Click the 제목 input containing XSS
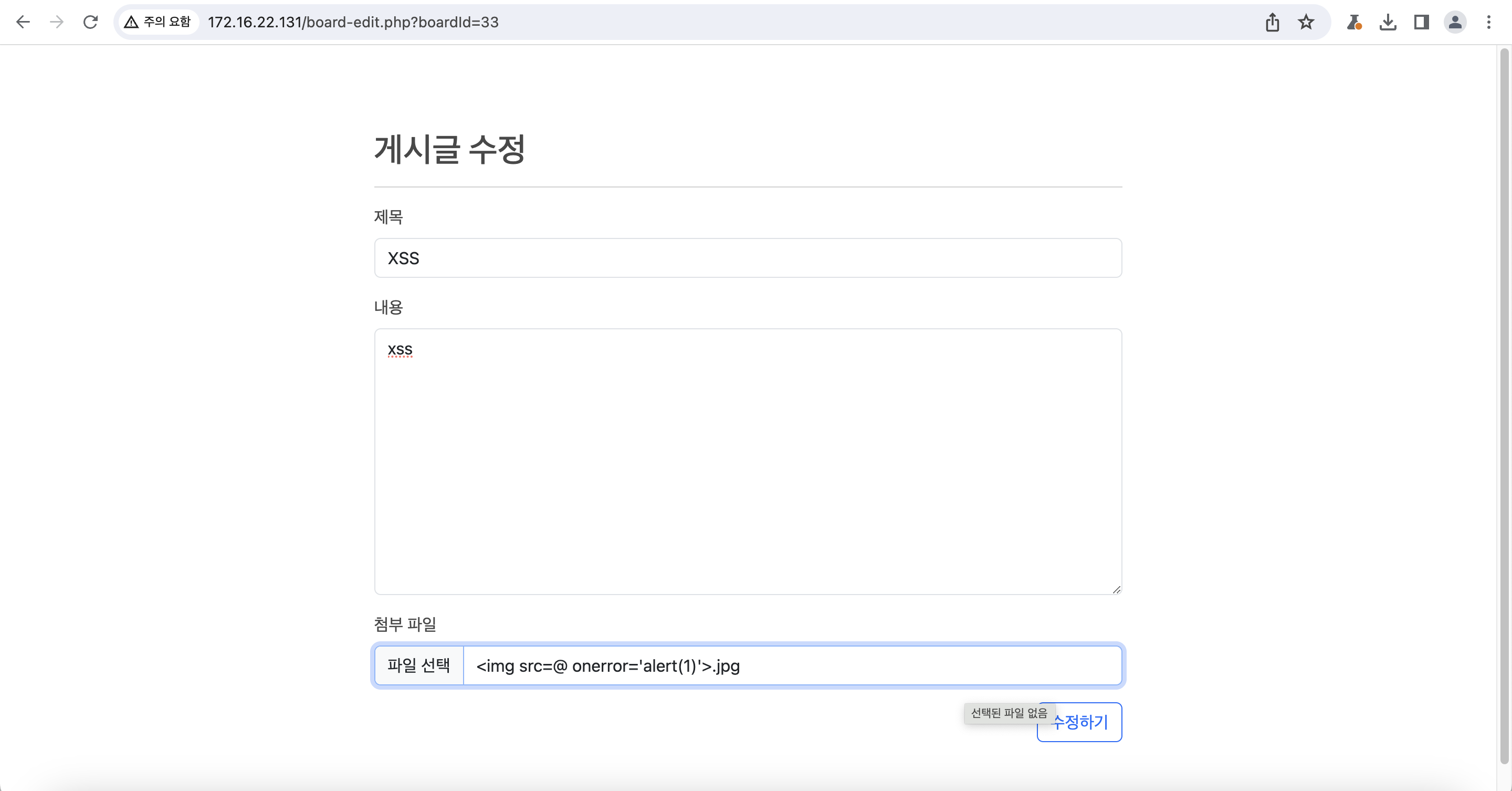 coord(748,258)
